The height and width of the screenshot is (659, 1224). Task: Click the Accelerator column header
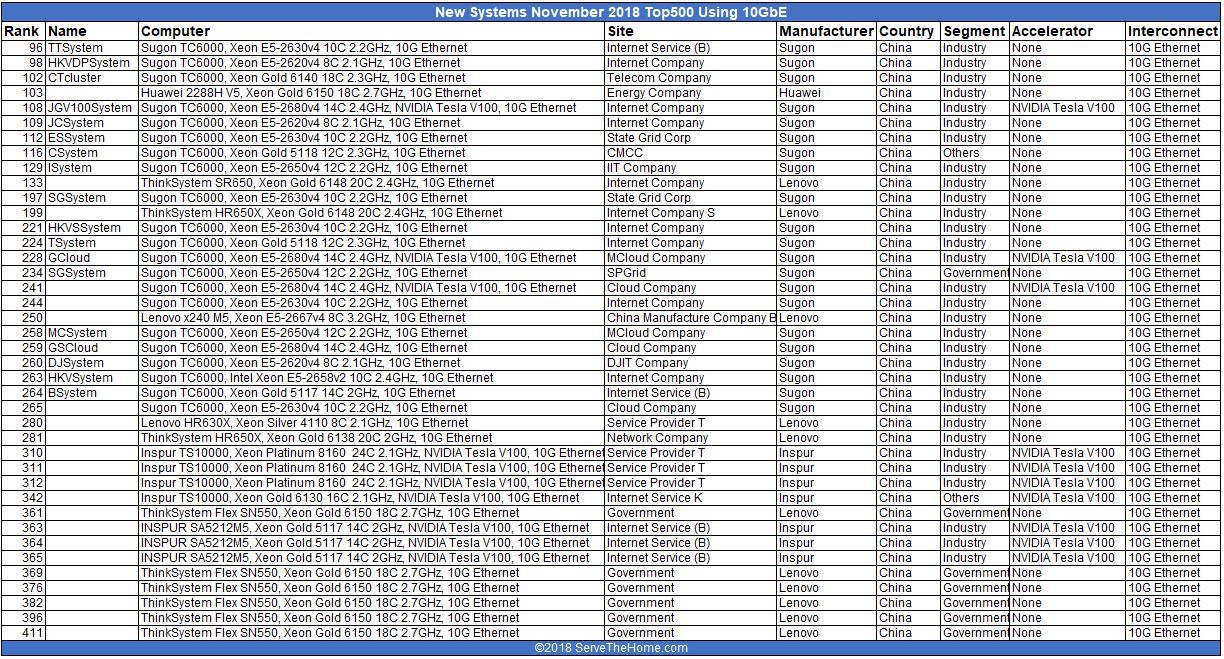(x=1067, y=31)
